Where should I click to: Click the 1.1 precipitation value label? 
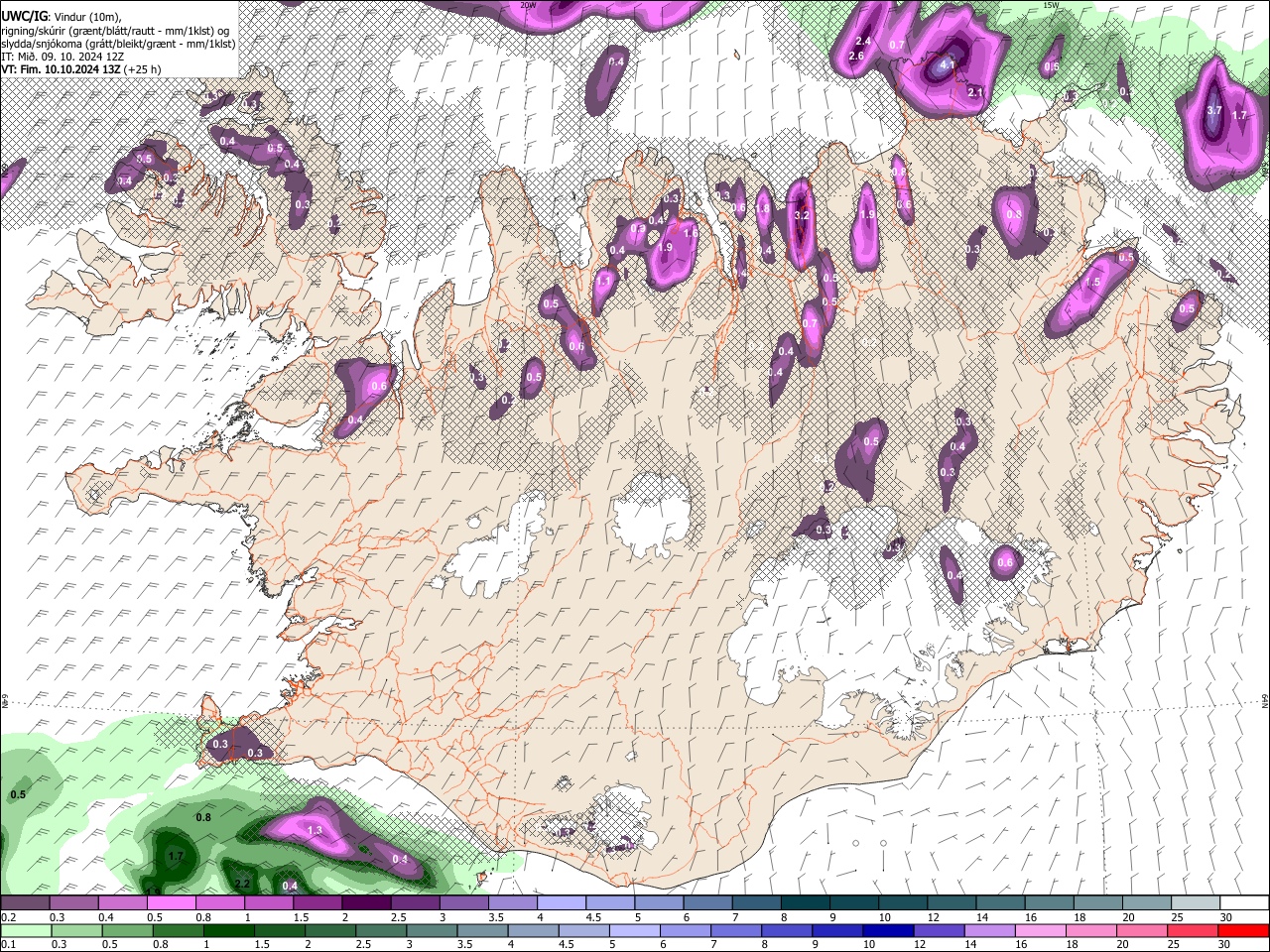(603, 281)
